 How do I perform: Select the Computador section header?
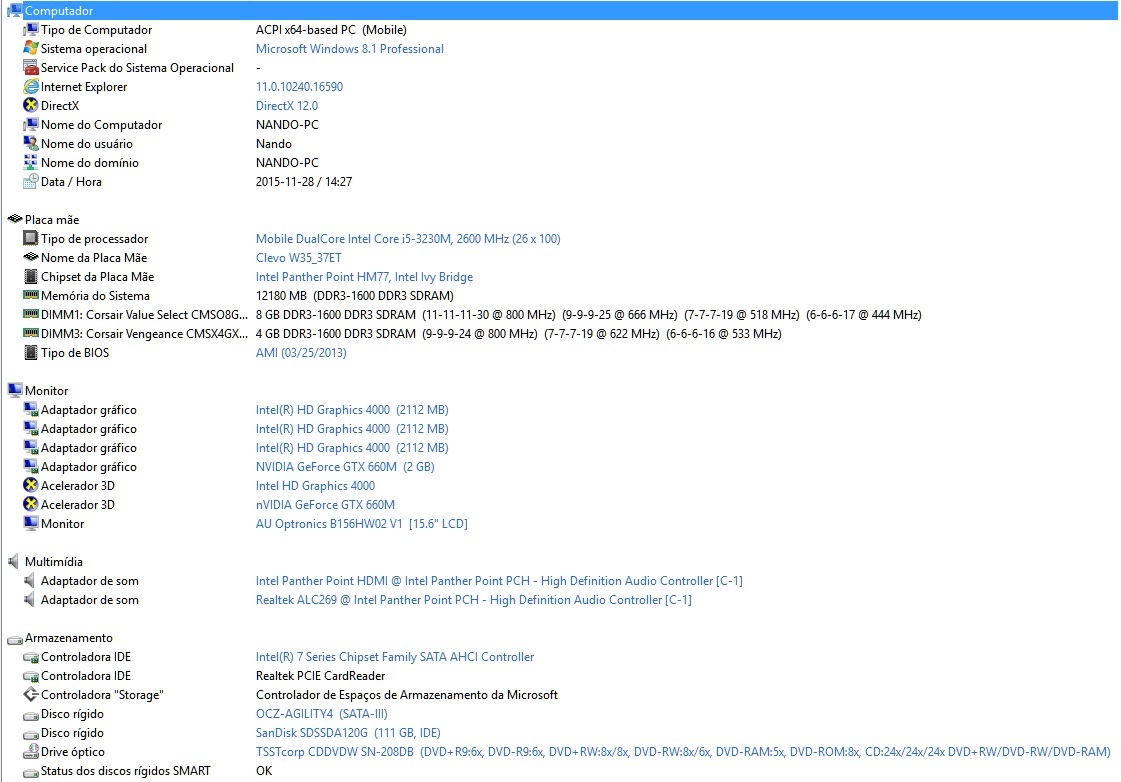point(58,11)
